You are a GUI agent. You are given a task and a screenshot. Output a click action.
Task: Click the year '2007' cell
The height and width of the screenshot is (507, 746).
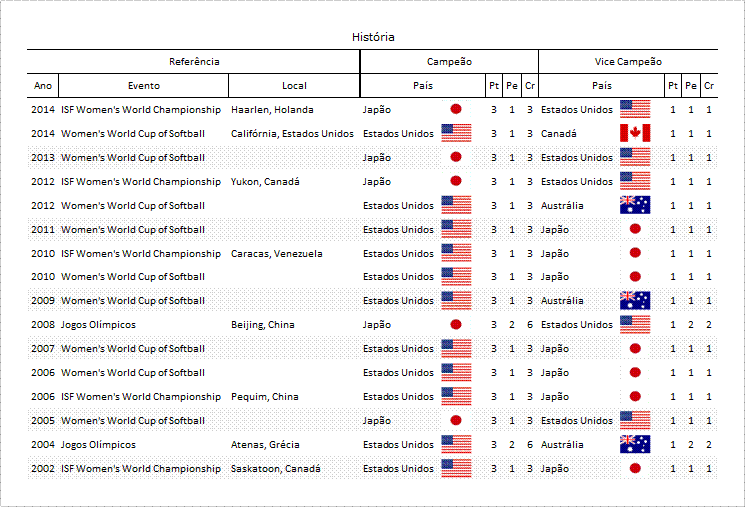pos(43,349)
